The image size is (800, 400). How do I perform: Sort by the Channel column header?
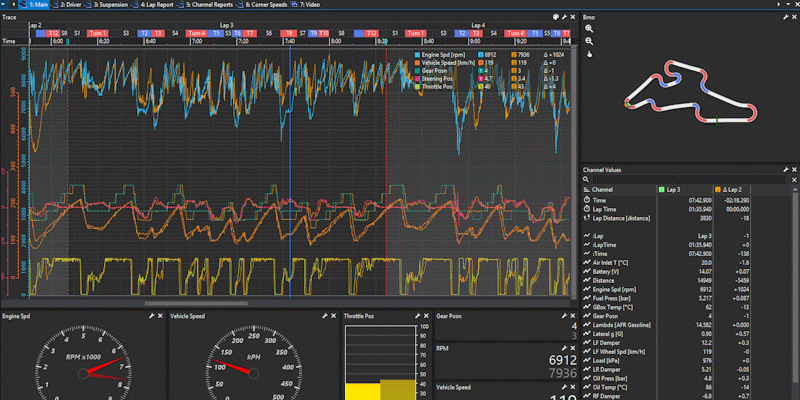(x=619, y=190)
